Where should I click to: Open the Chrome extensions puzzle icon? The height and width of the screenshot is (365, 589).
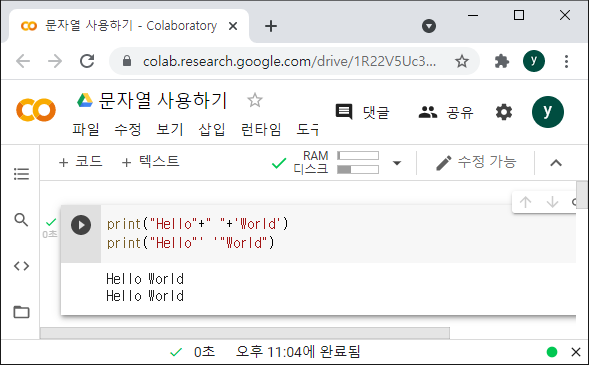[501, 61]
